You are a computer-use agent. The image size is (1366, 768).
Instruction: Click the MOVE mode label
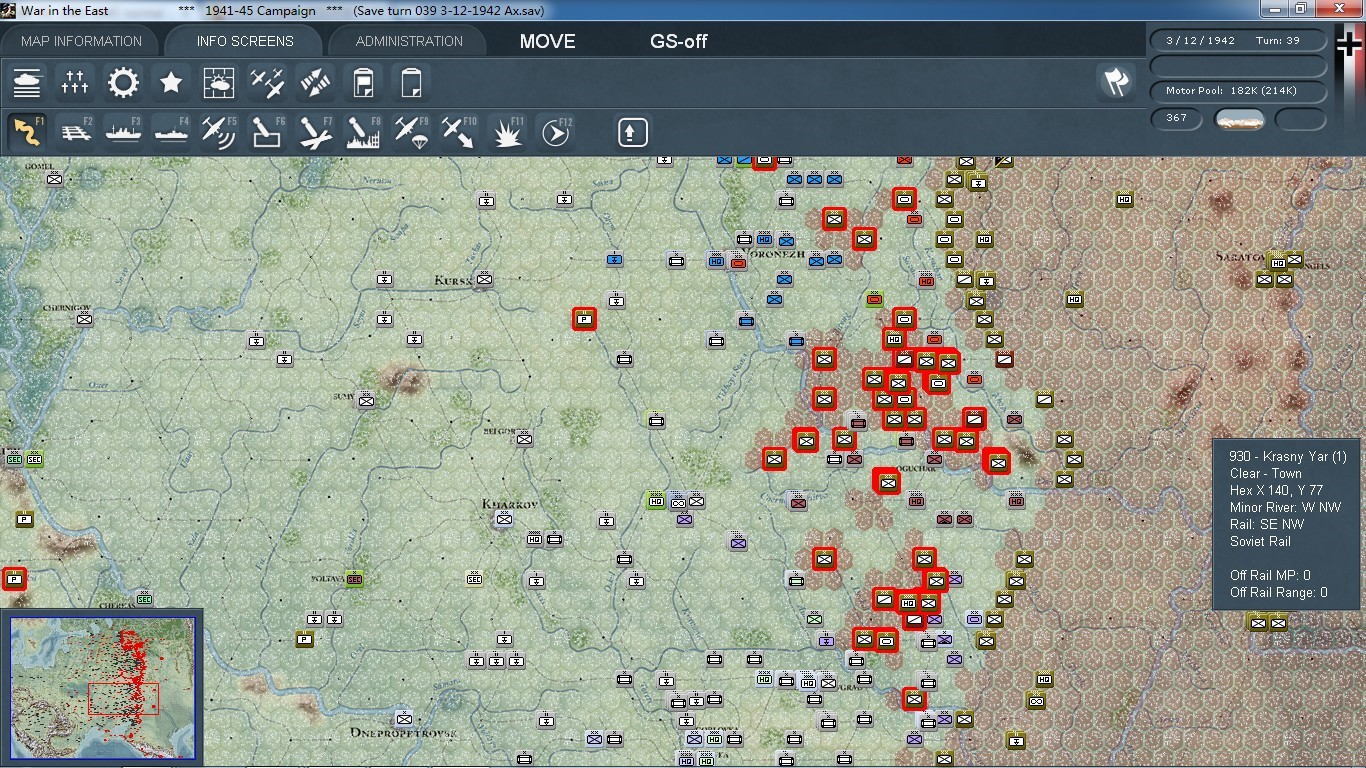pyautogui.click(x=547, y=41)
